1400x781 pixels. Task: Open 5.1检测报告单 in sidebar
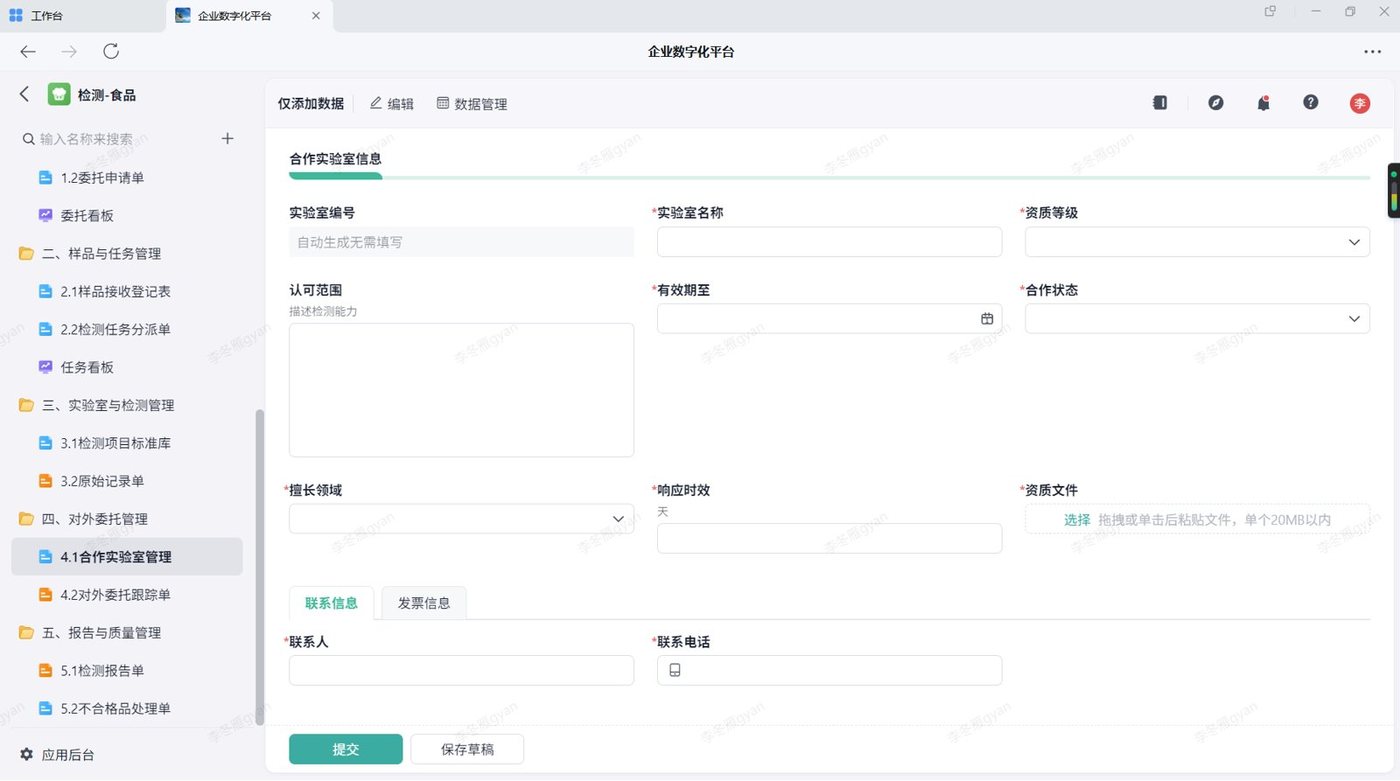127,671
